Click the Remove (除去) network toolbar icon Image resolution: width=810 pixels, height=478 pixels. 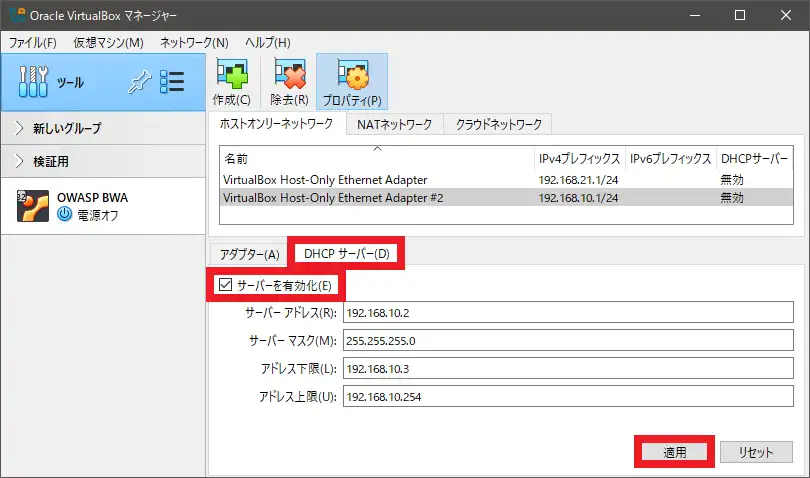click(x=290, y=75)
